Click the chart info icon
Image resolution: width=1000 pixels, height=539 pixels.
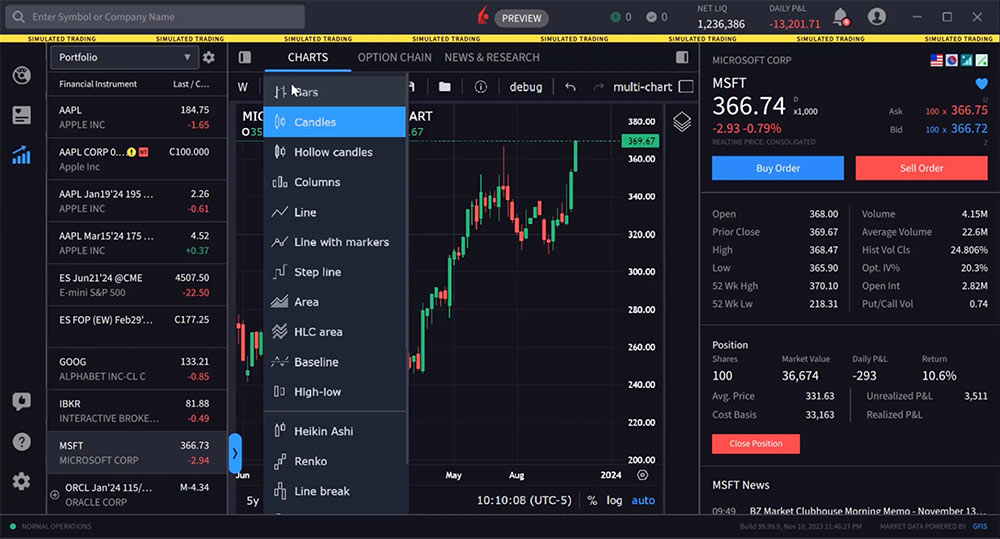[x=481, y=87]
